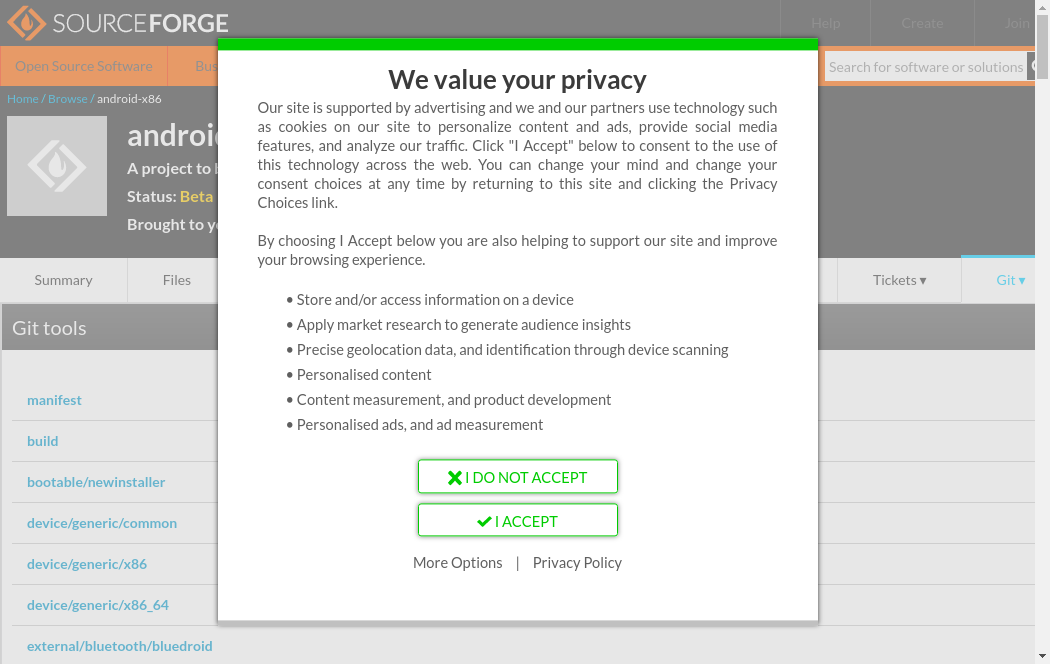Switch to the Summary tab
The width and height of the screenshot is (1050, 664).
pyautogui.click(x=63, y=280)
